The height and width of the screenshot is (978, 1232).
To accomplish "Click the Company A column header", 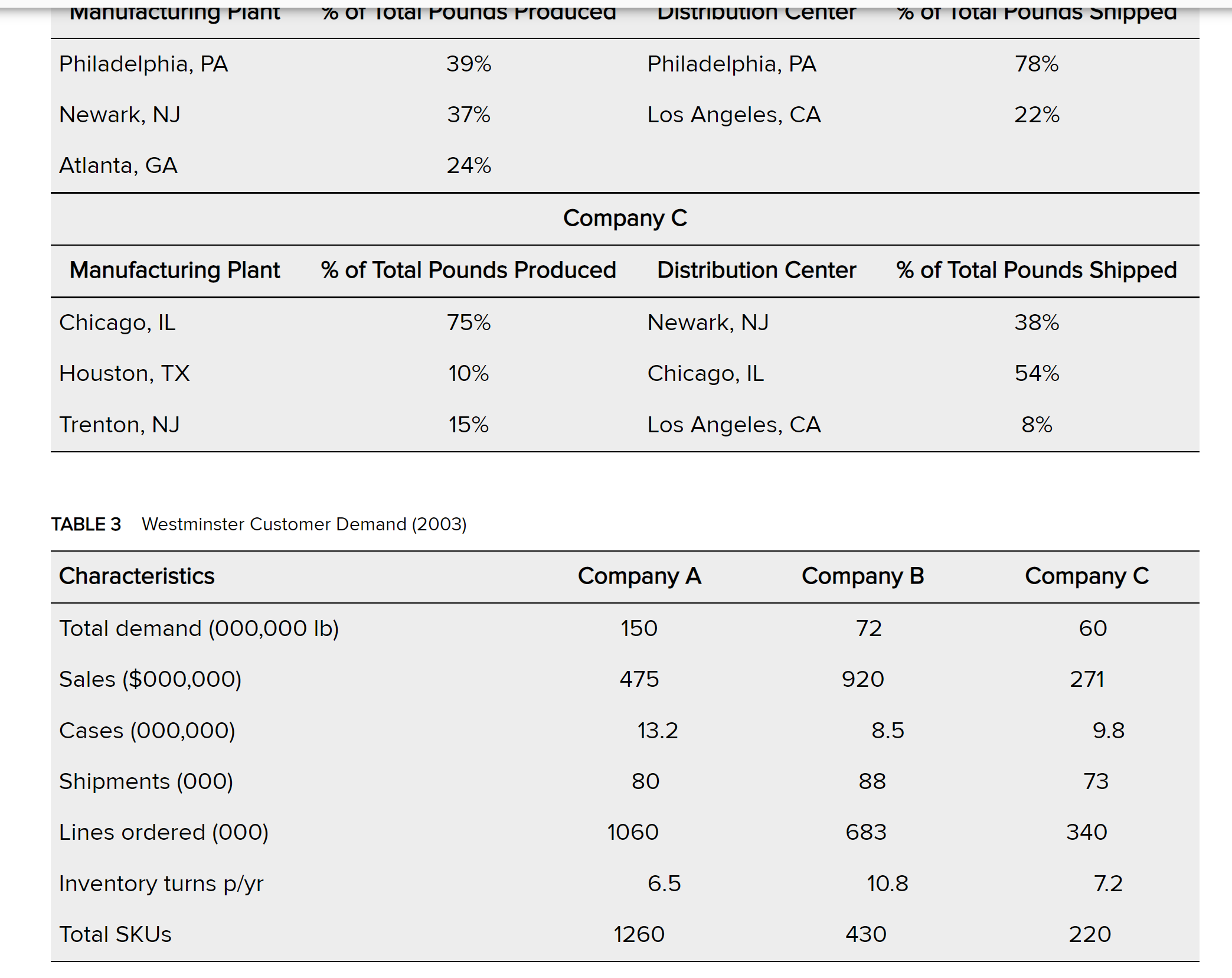I will [x=639, y=576].
